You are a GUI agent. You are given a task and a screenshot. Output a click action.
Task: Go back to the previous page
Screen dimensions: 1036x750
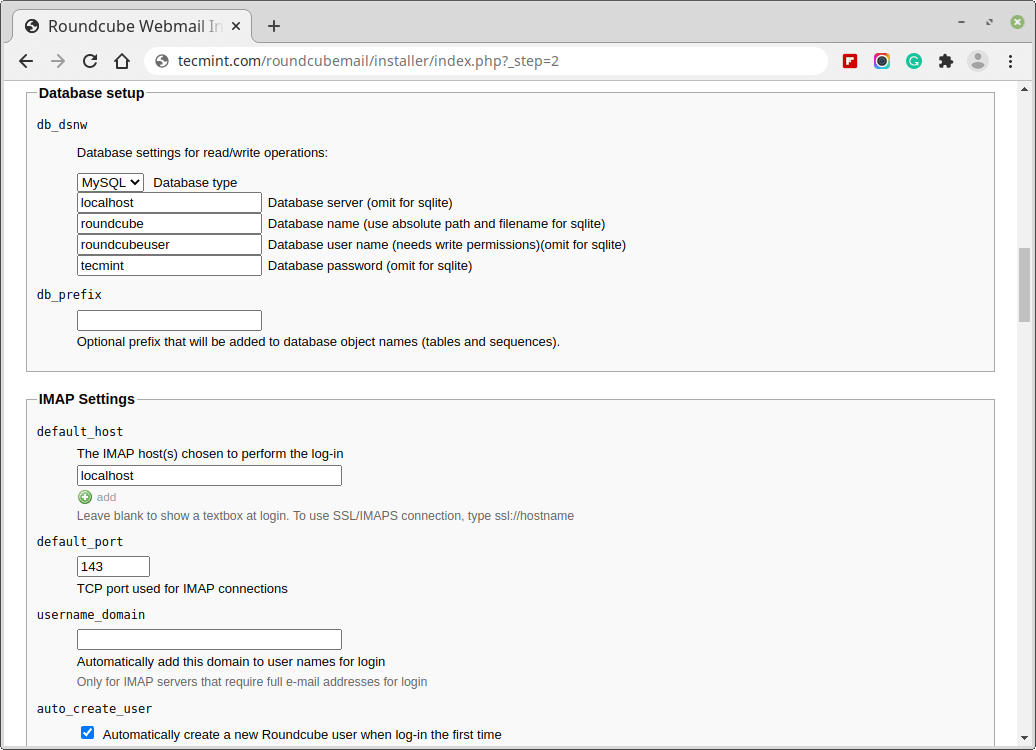coord(26,61)
